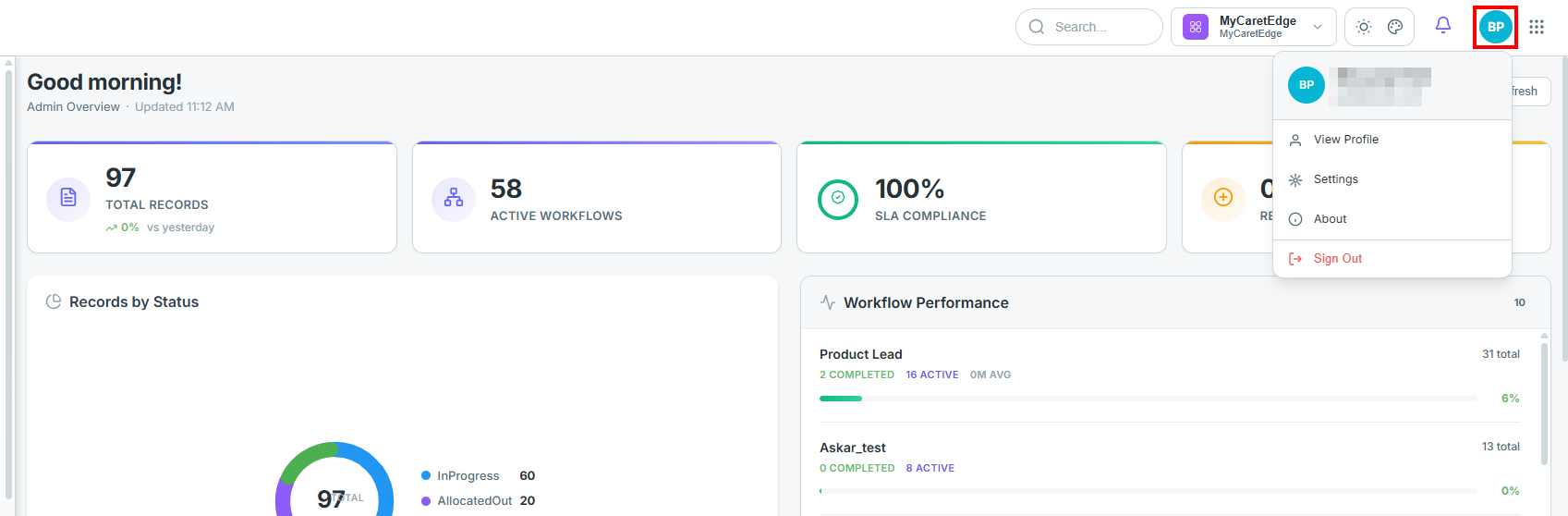Click the Admin Overview subtitle
This screenshot has height=516, width=1568.
point(73,107)
